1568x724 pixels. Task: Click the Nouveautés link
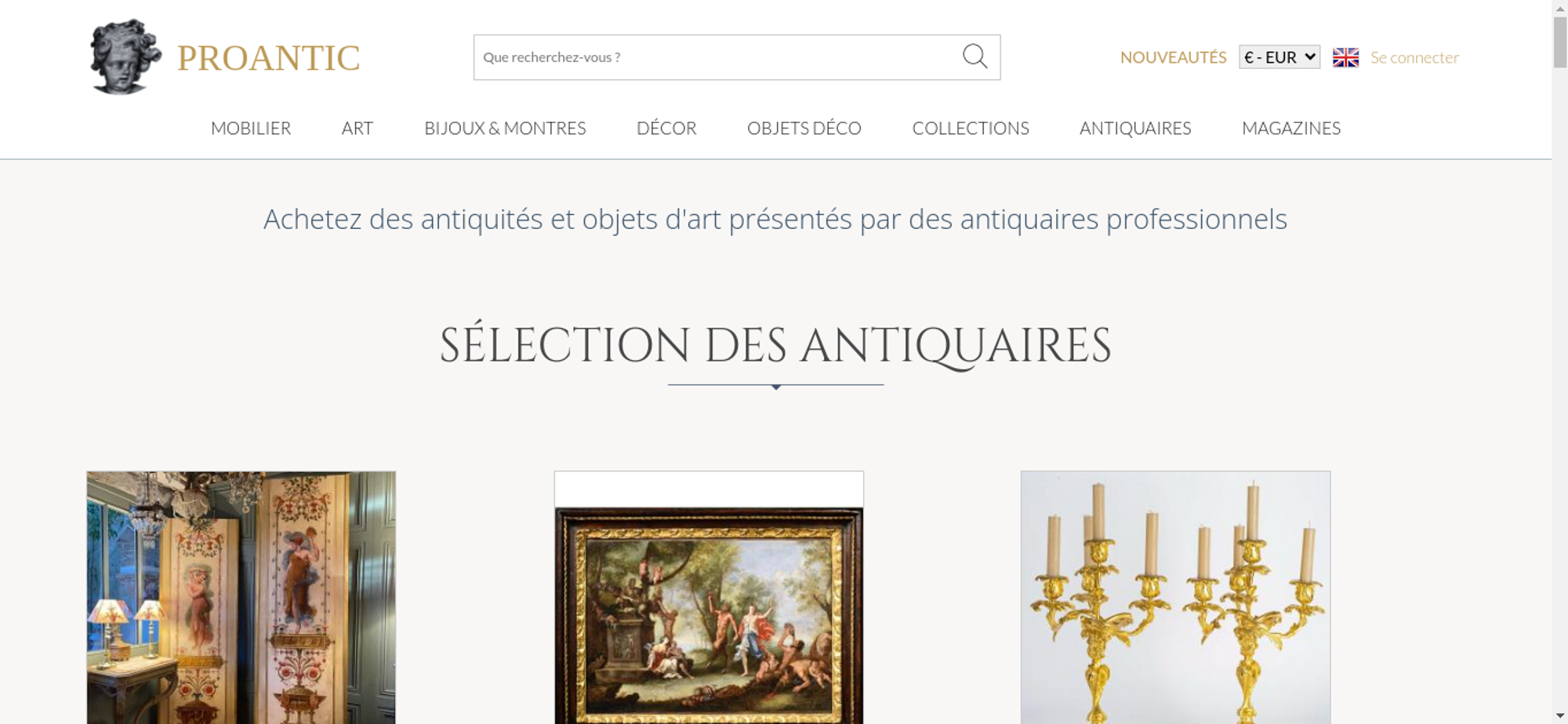click(x=1173, y=57)
